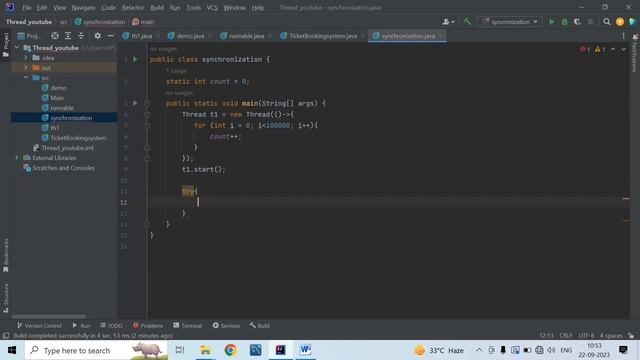Open editor tabs more options menu
The width and height of the screenshot is (640, 360).
point(623,36)
